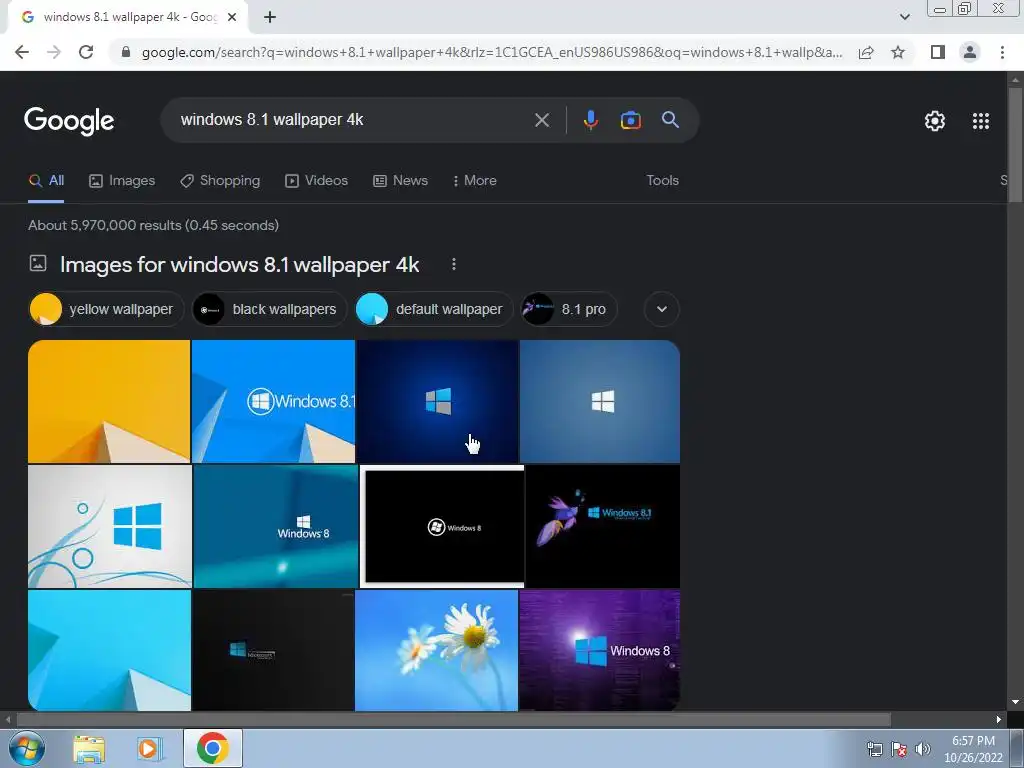Switch to the News tab
The width and height of the screenshot is (1024, 768).
click(400, 181)
